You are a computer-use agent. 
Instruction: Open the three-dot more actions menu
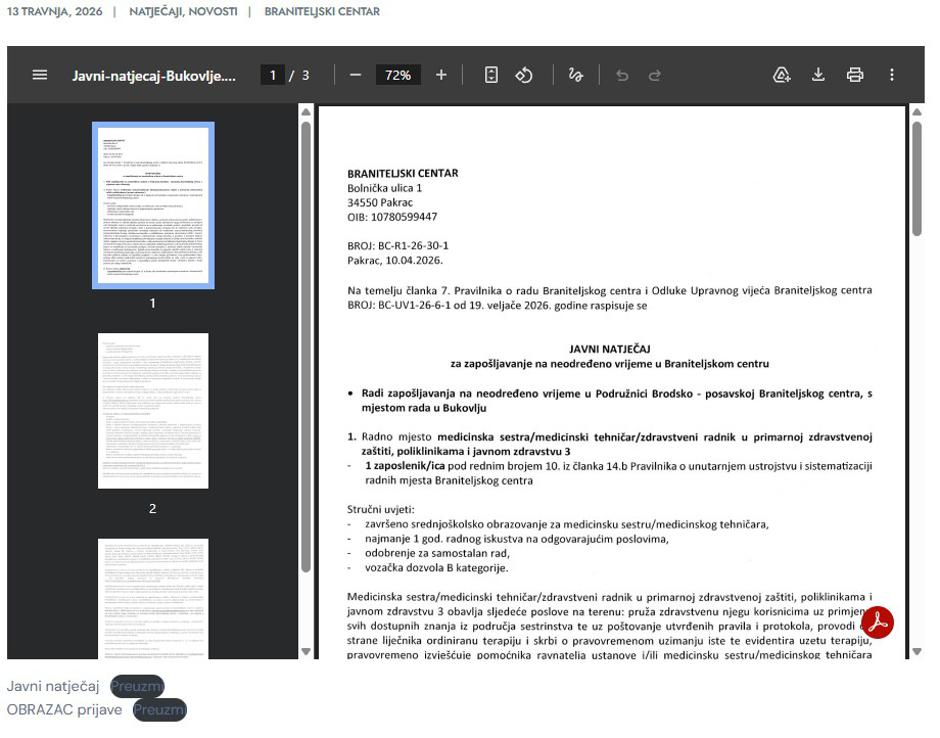(x=892, y=75)
